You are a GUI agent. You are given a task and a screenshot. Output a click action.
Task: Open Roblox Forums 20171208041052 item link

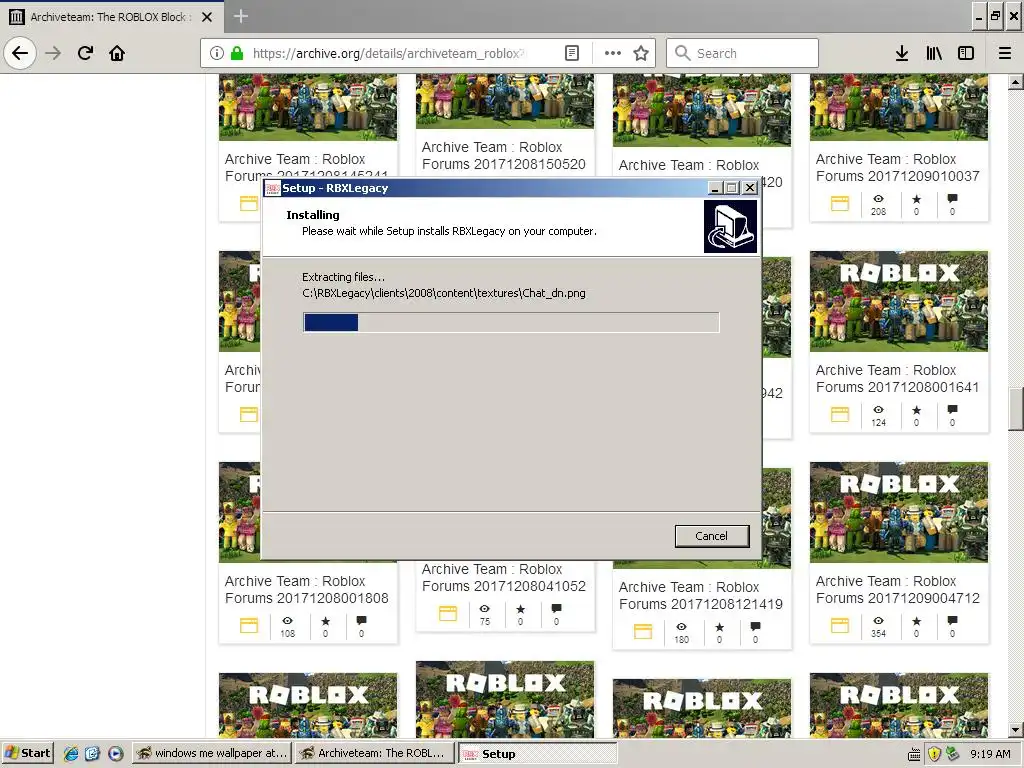pos(504,577)
